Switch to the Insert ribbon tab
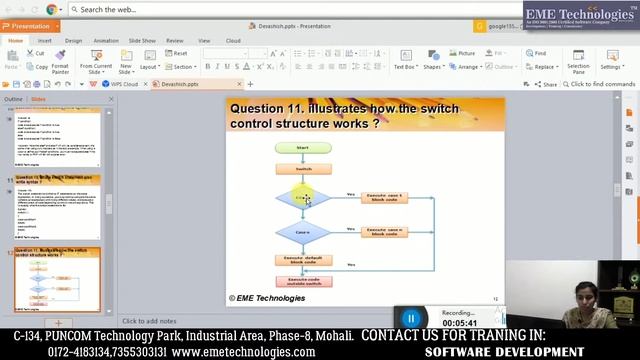 point(44,41)
